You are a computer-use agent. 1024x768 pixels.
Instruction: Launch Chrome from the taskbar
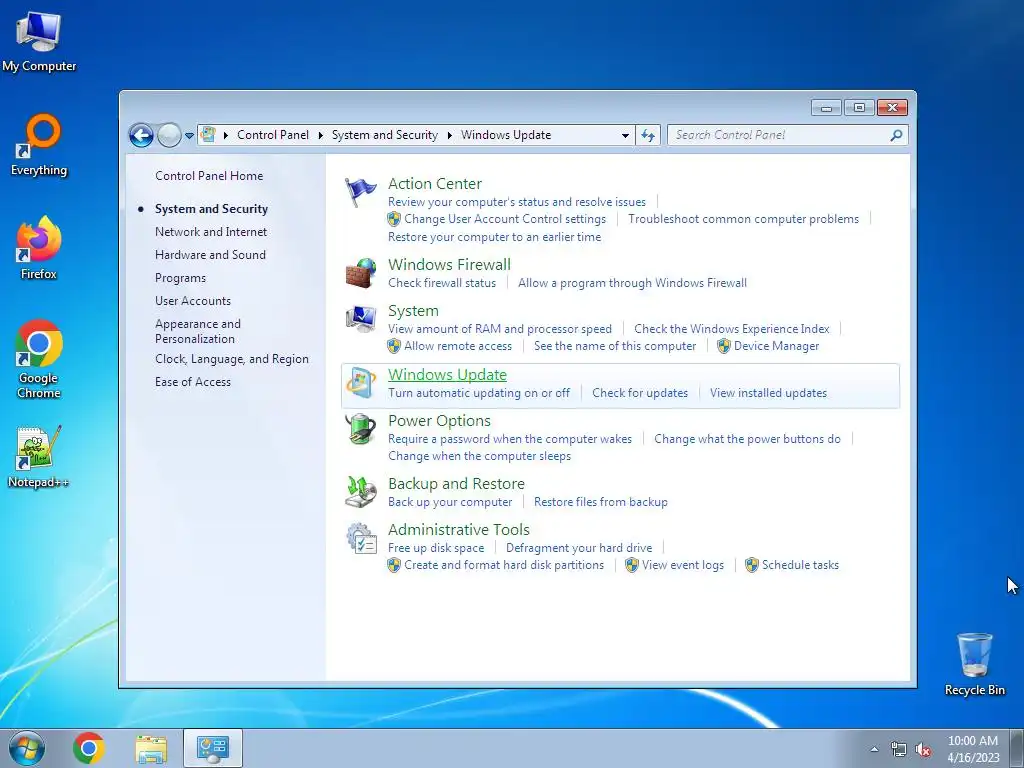[89, 748]
